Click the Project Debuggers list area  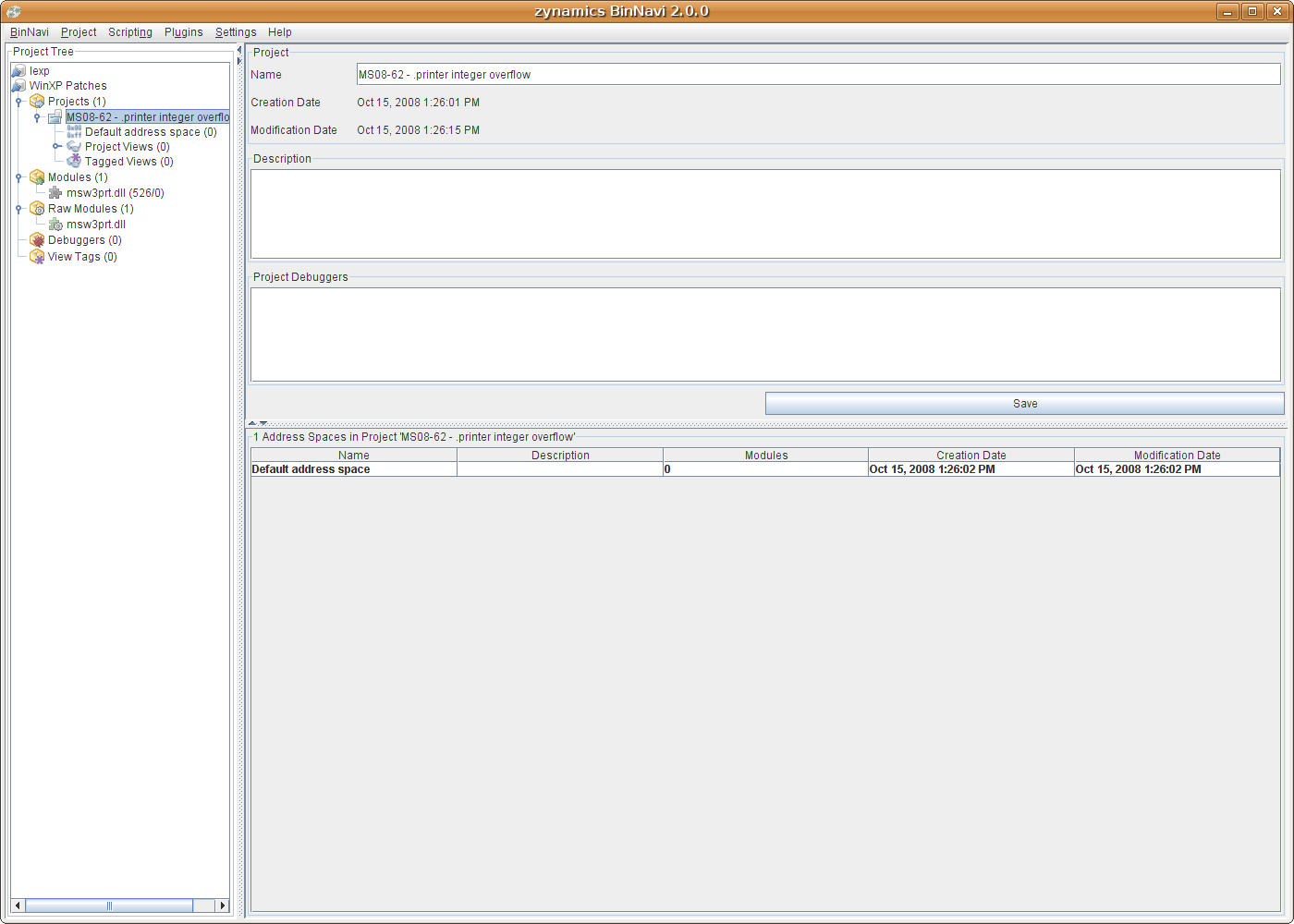click(x=765, y=334)
